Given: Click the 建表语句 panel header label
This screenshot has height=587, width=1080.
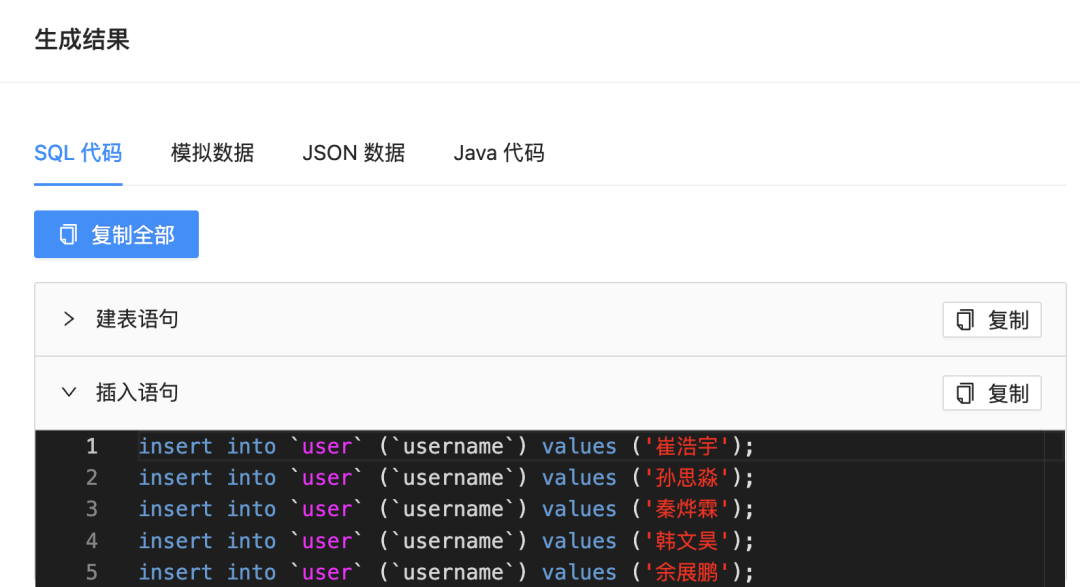Looking at the screenshot, I should 137,319.
